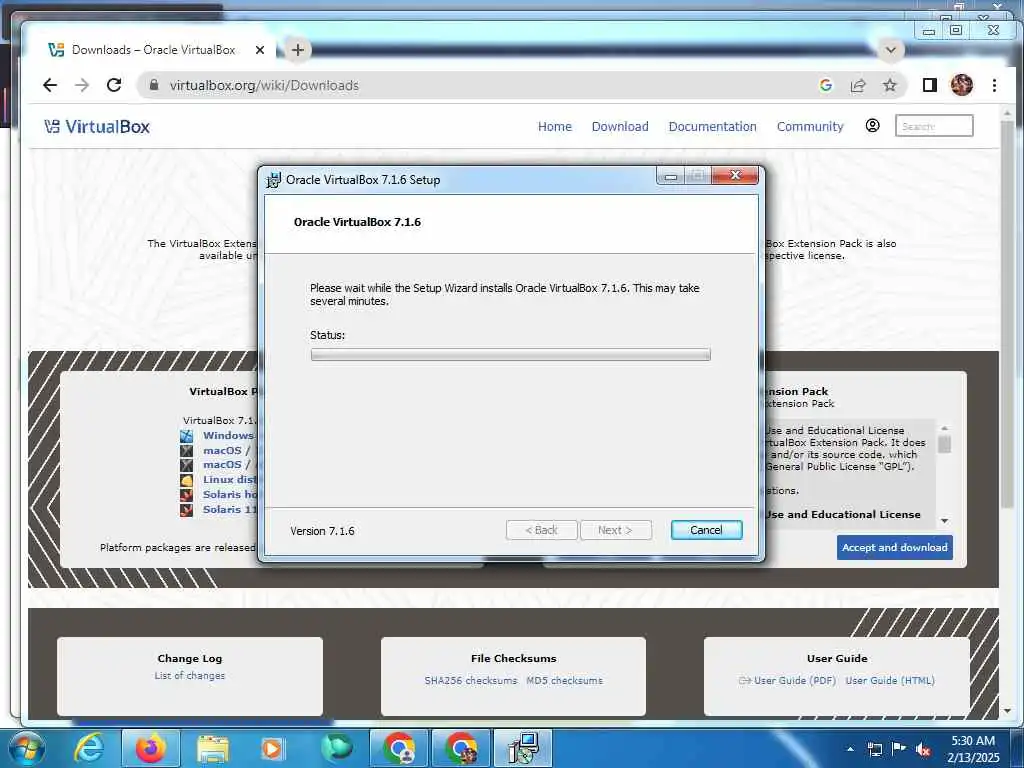View site information via the lock icon
The image size is (1024, 768).
tap(154, 85)
